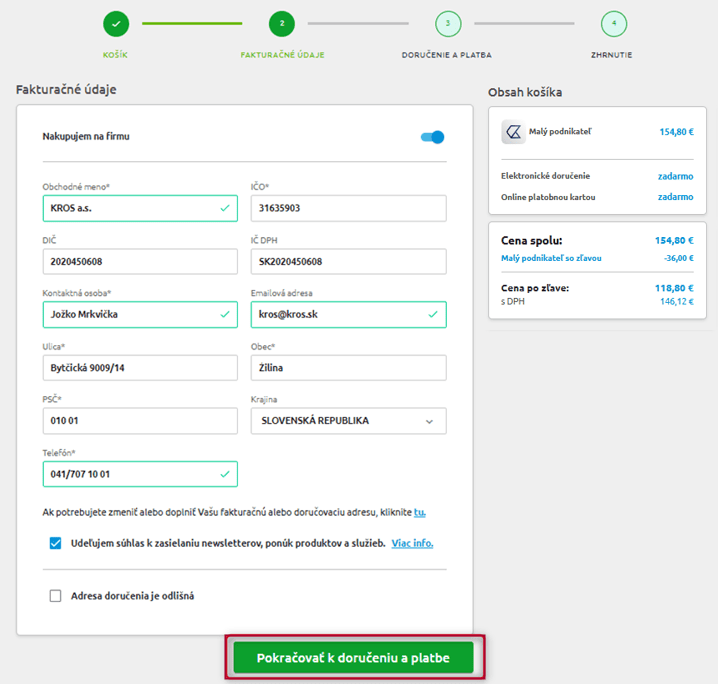Image resolution: width=718 pixels, height=684 pixels.
Task: Click the Ulica street input field
Action: (140, 368)
